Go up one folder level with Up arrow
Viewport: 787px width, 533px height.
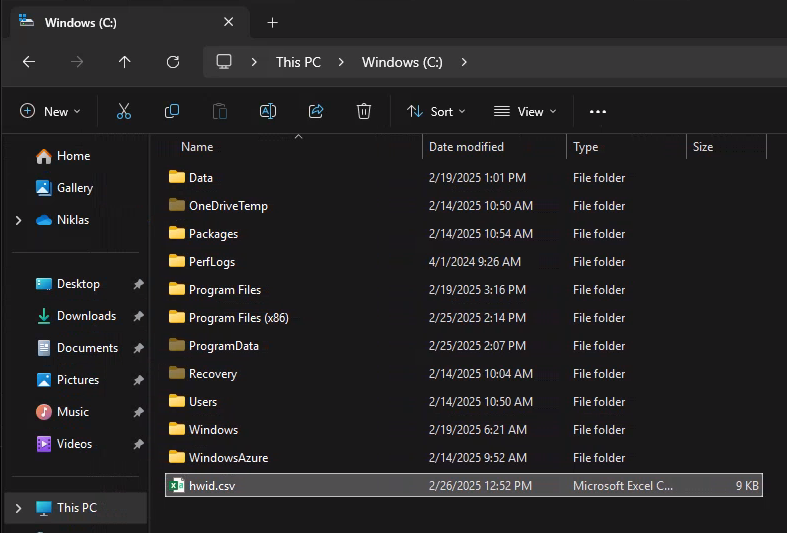click(x=124, y=62)
